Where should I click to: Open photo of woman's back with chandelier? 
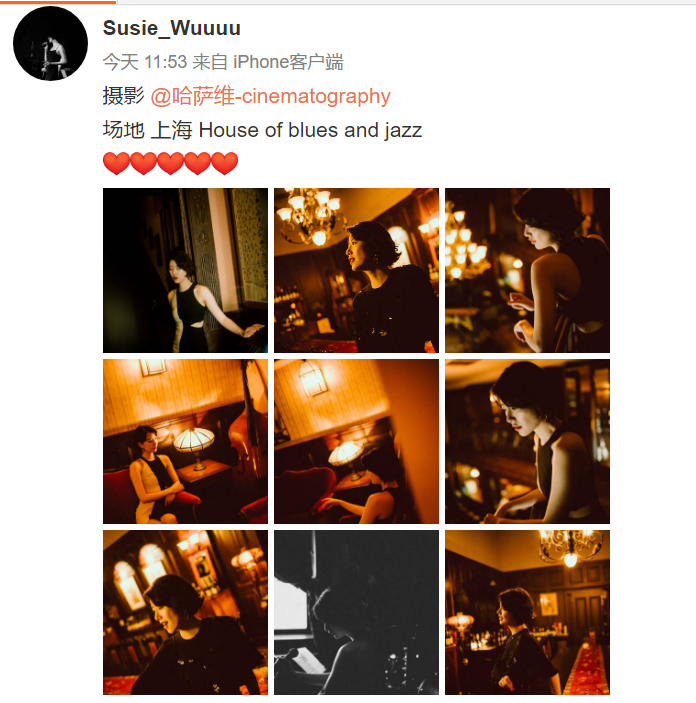coord(527,270)
